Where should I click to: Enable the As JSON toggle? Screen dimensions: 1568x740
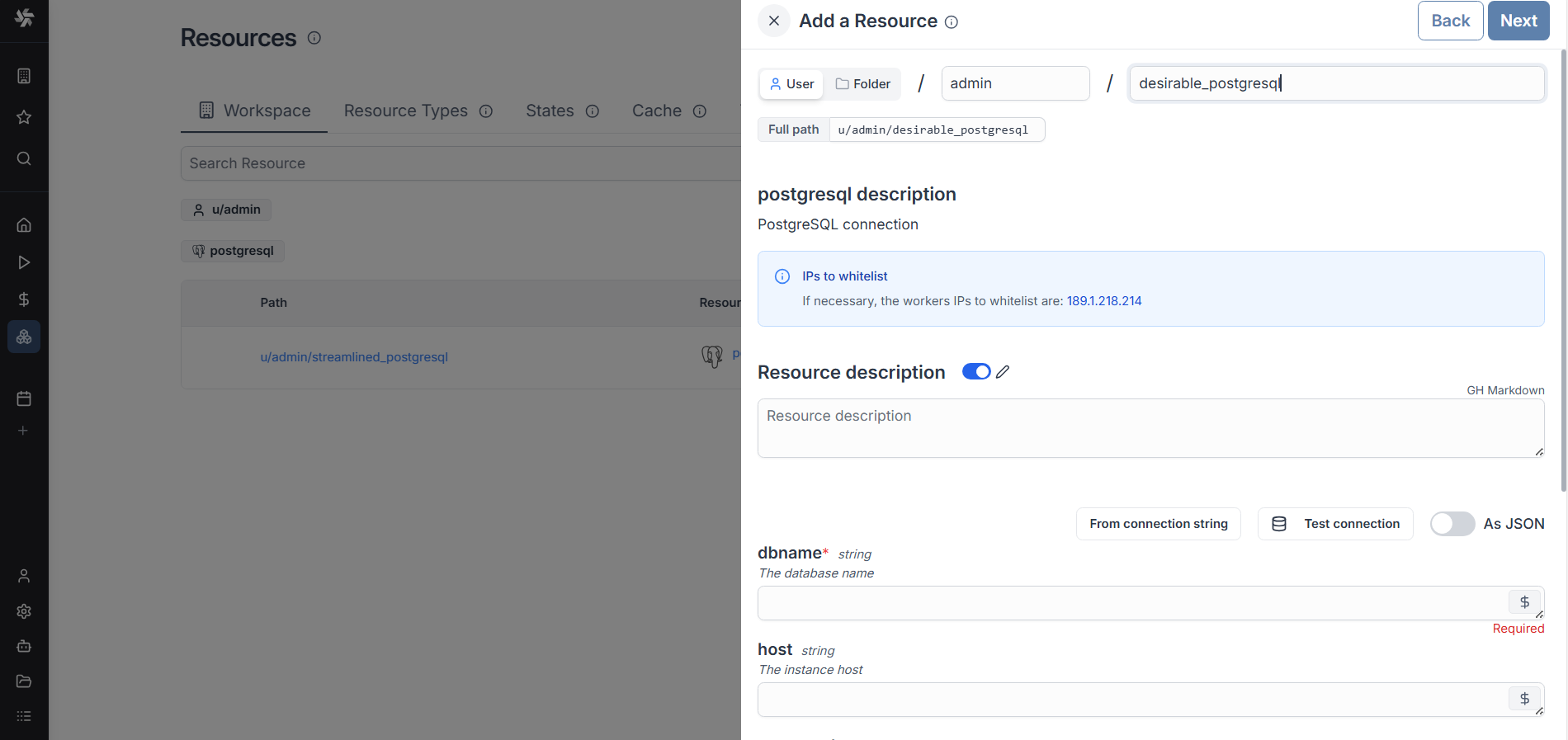coord(1452,524)
